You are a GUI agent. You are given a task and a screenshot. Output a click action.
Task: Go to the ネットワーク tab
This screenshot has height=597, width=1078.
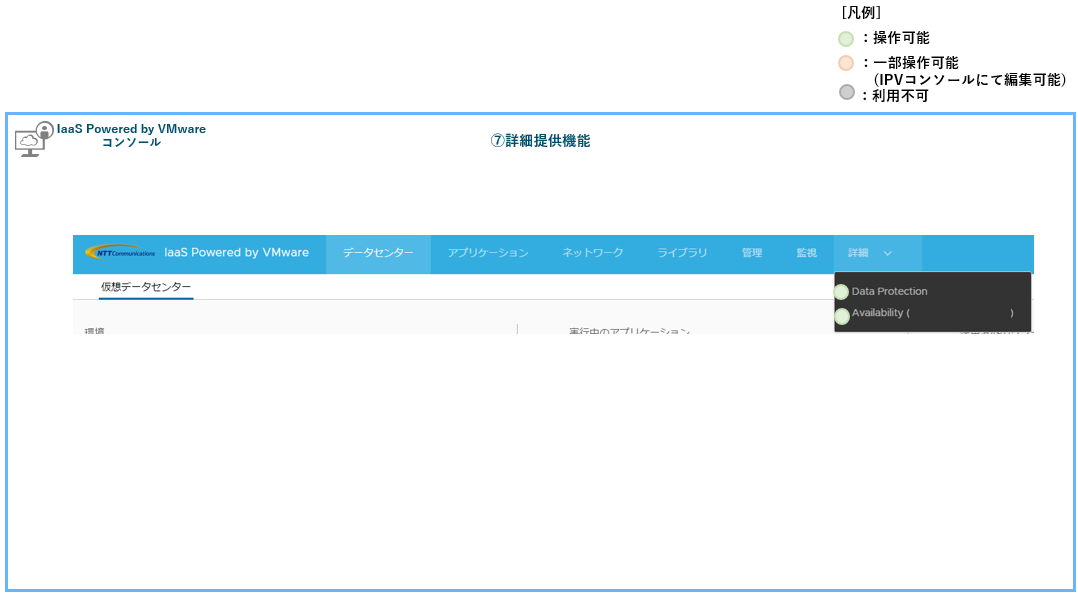(593, 253)
